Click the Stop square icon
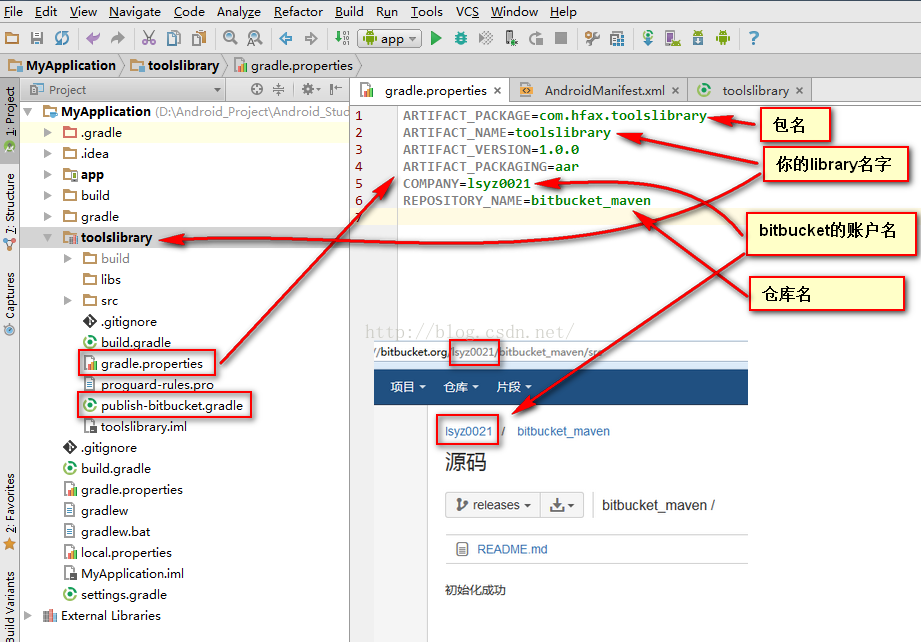Image resolution: width=921 pixels, height=642 pixels. click(x=561, y=39)
